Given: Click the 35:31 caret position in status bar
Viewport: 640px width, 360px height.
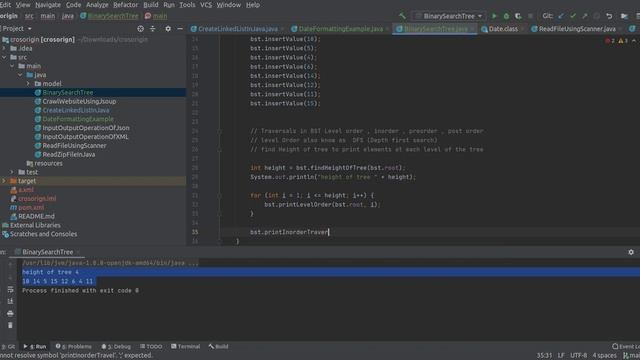Looking at the screenshot, I should click(544, 356).
